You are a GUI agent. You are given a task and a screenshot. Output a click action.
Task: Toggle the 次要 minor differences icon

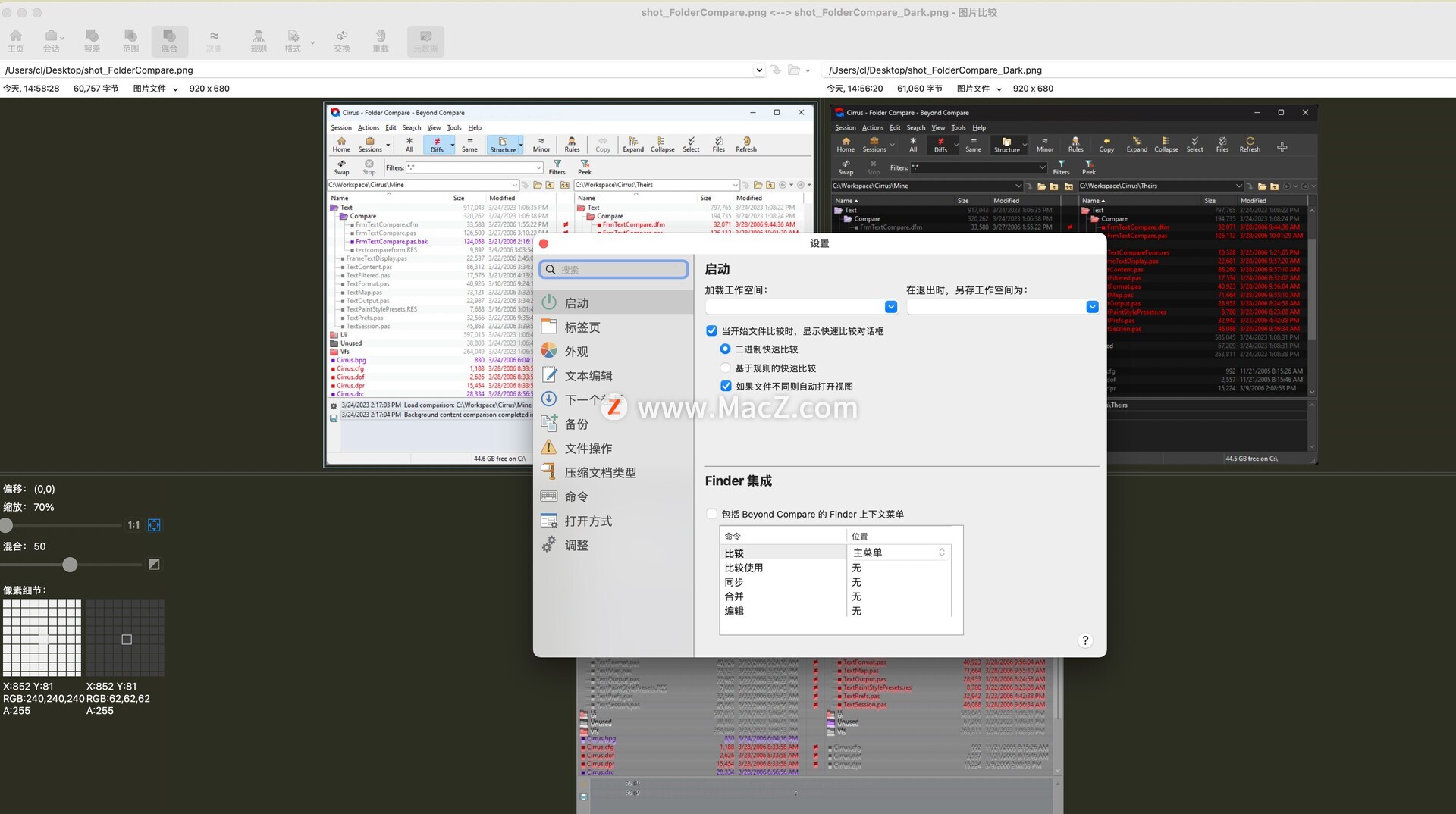coord(214,41)
